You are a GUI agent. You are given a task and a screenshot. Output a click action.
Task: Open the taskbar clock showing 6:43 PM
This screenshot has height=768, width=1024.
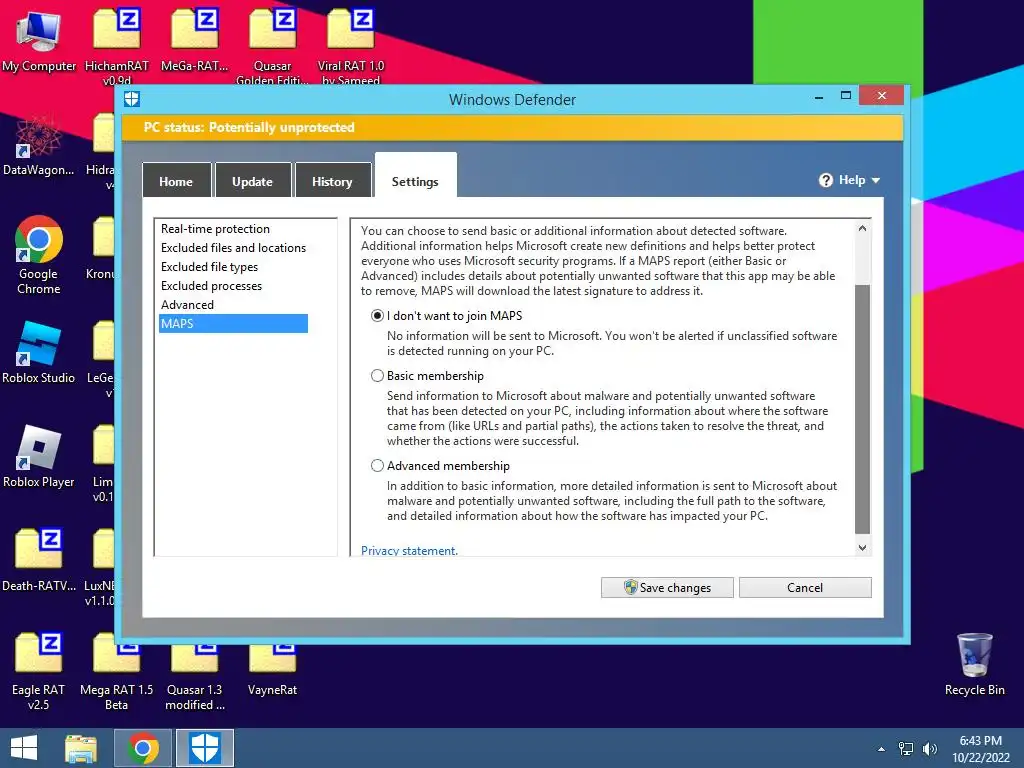pos(980,749)
